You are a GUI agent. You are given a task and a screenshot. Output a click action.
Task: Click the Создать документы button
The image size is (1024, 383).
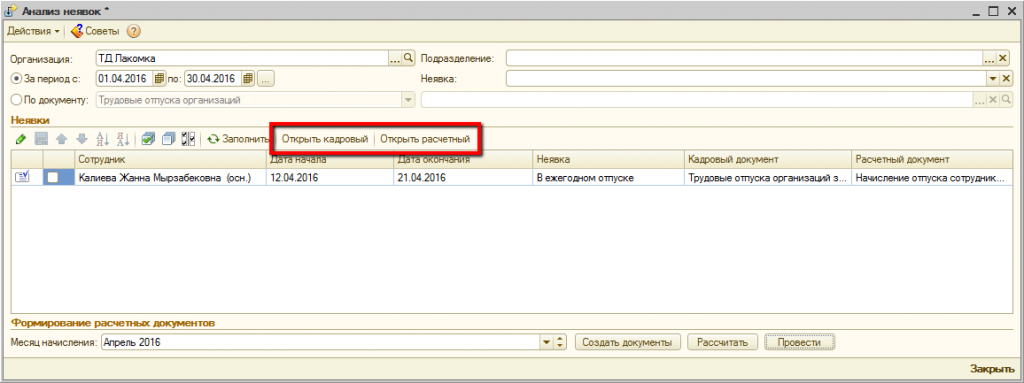pyautogui.click(x=628, y=342)
